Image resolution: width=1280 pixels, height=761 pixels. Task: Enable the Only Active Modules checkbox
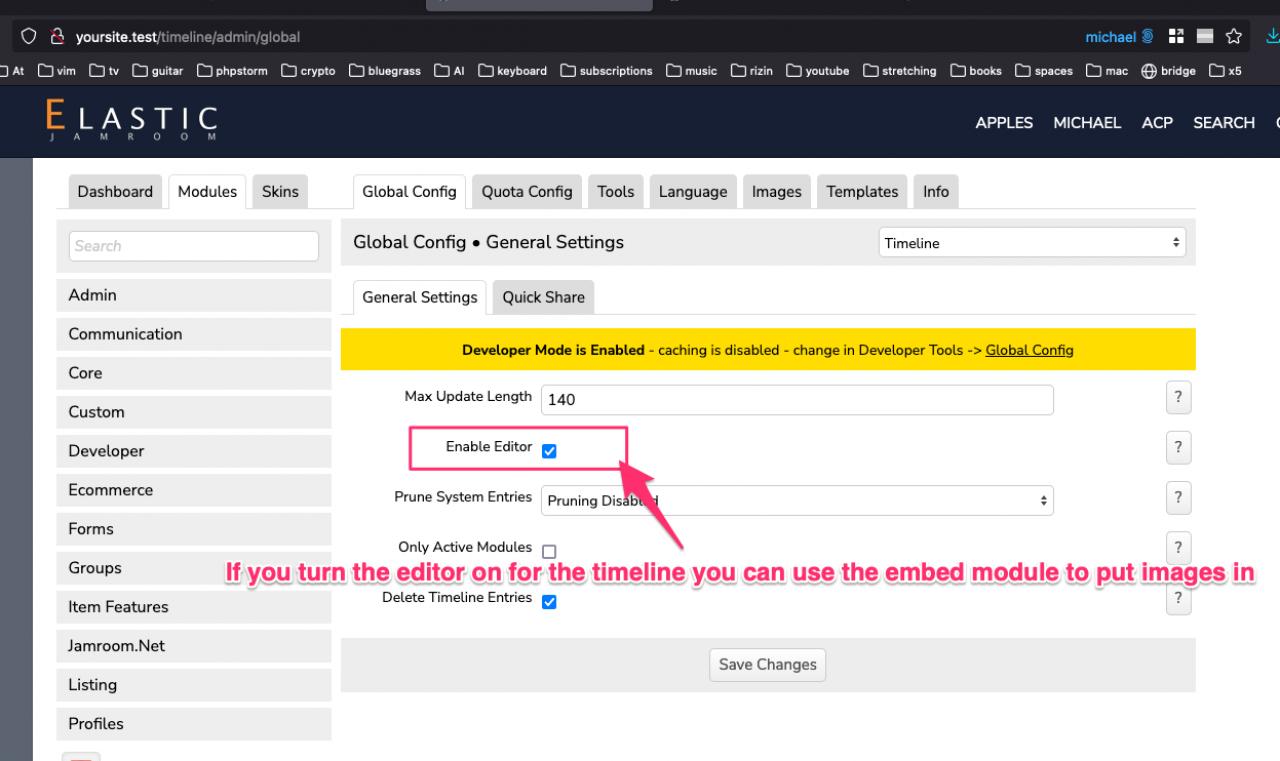[549, 551]
